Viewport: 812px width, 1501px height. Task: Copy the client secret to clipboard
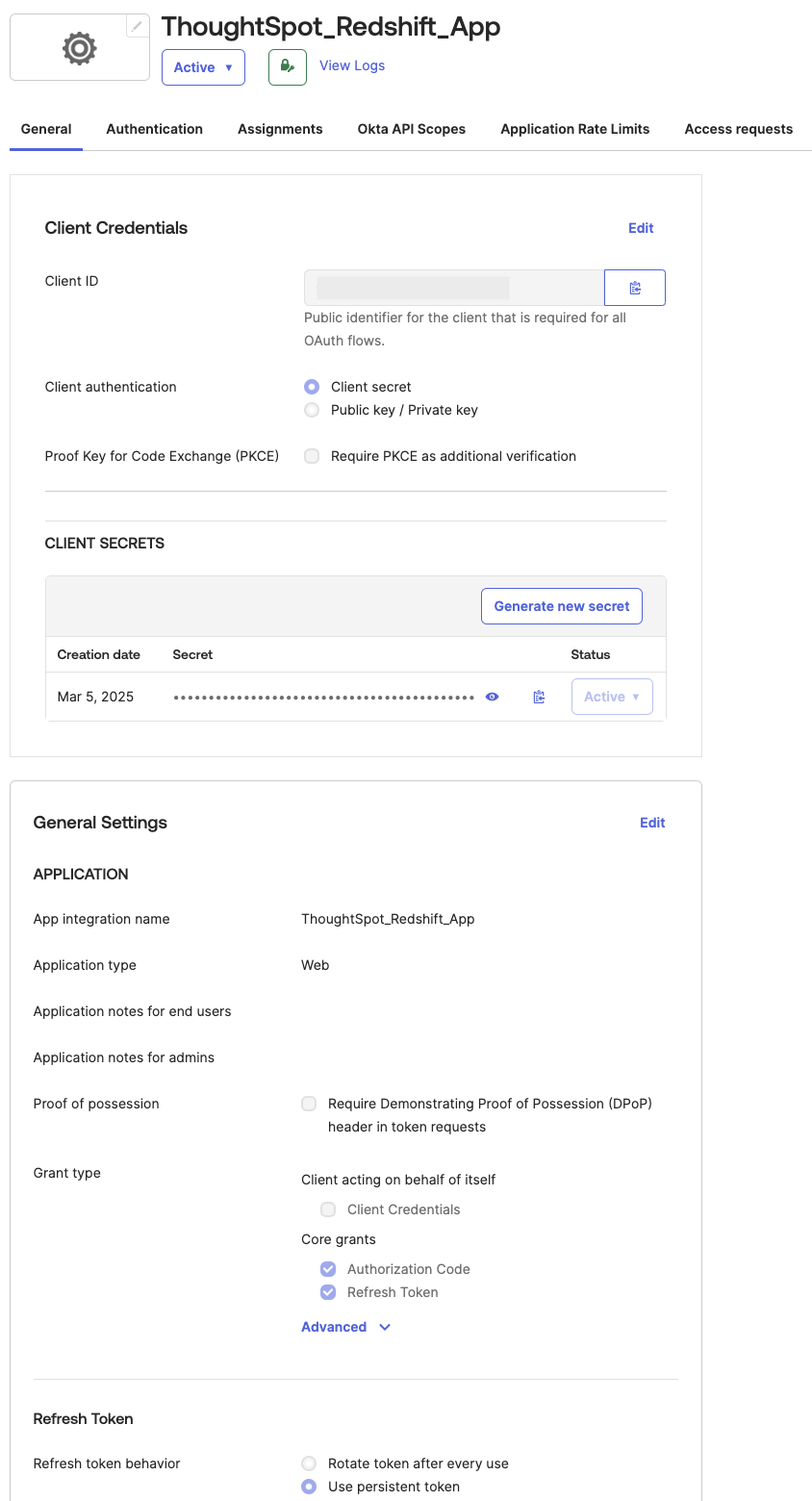point(539,697)
